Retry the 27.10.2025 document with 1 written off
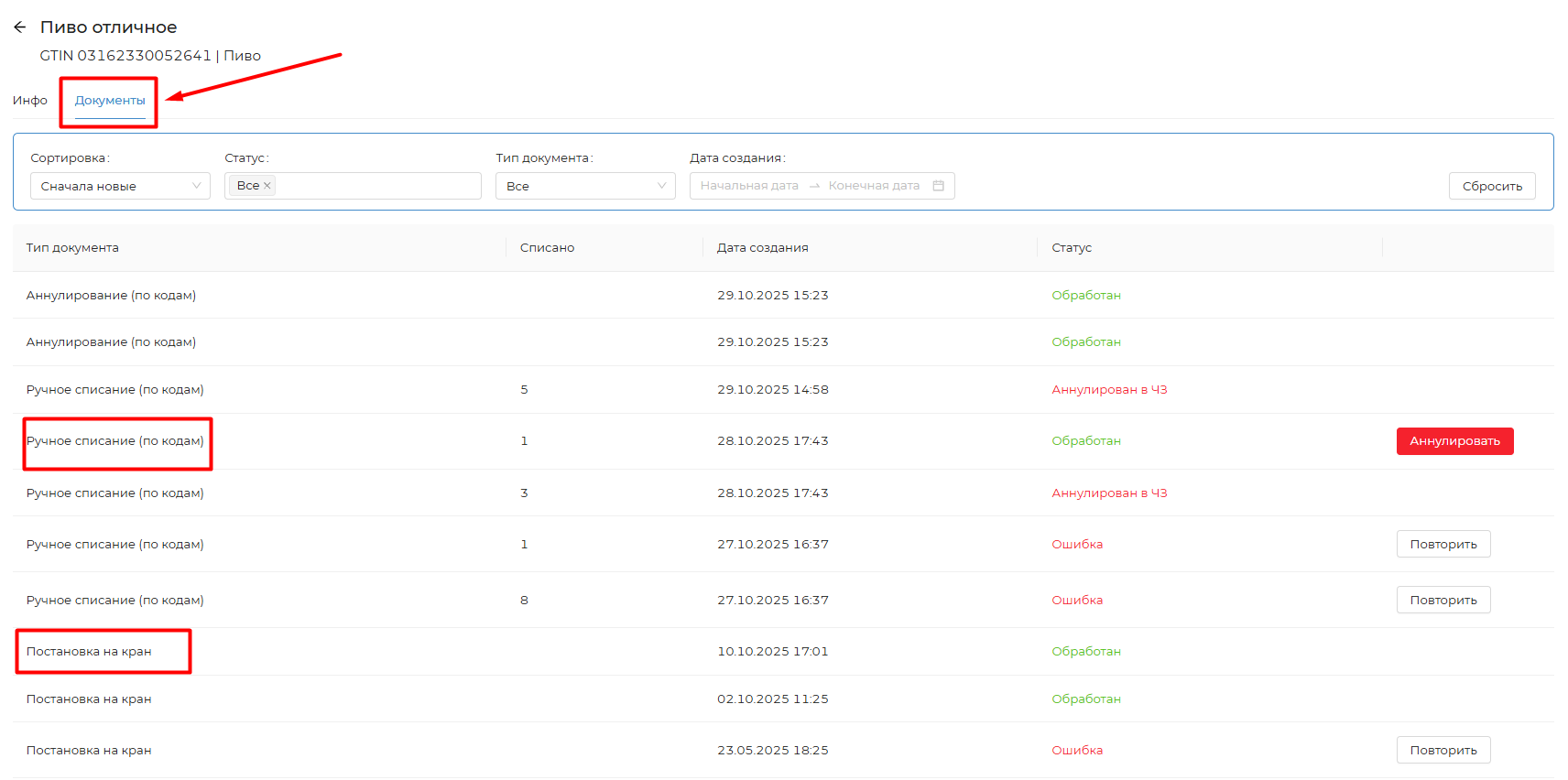This screenshot has height=780, width=1568. tap(1443, 545)
